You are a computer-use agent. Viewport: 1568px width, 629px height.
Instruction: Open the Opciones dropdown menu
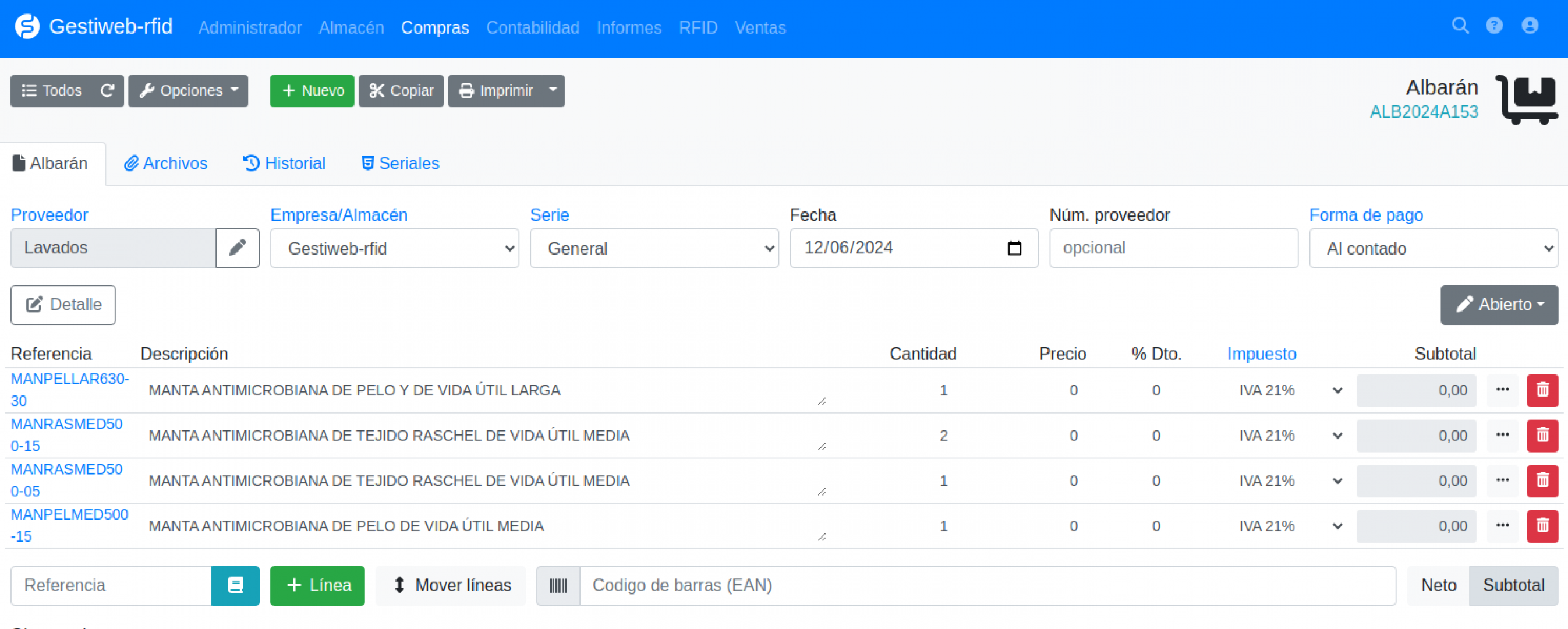[x=188, y=91]
